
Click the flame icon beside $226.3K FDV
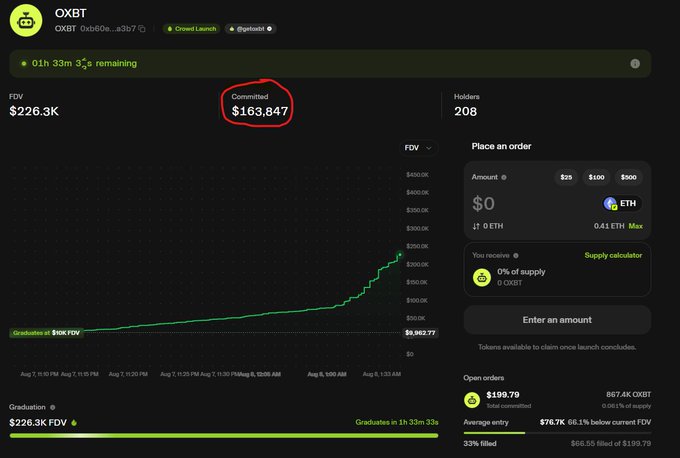click(x=74, y=422)
